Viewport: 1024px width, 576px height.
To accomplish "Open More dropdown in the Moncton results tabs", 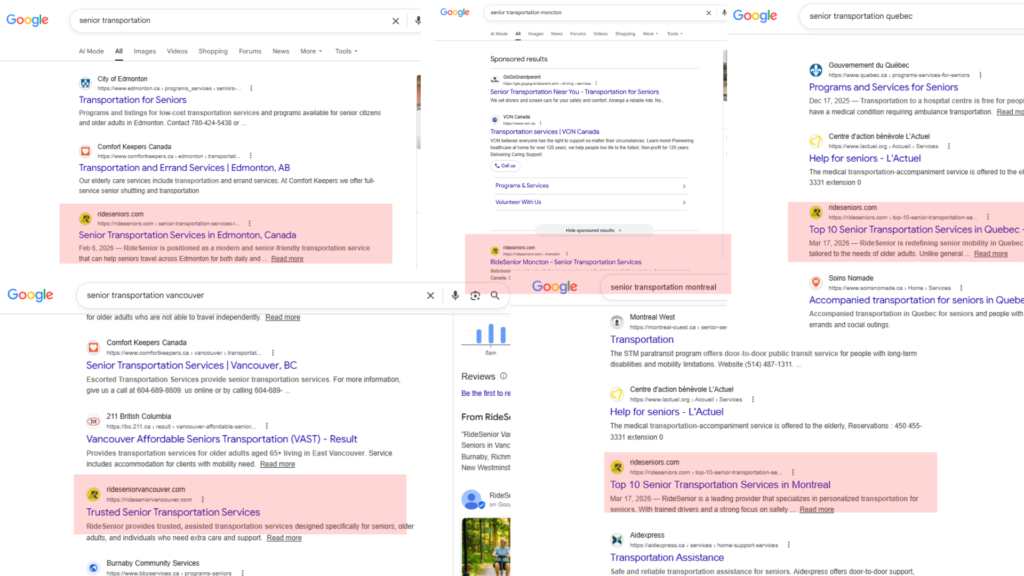I will [x=650, y=34].
